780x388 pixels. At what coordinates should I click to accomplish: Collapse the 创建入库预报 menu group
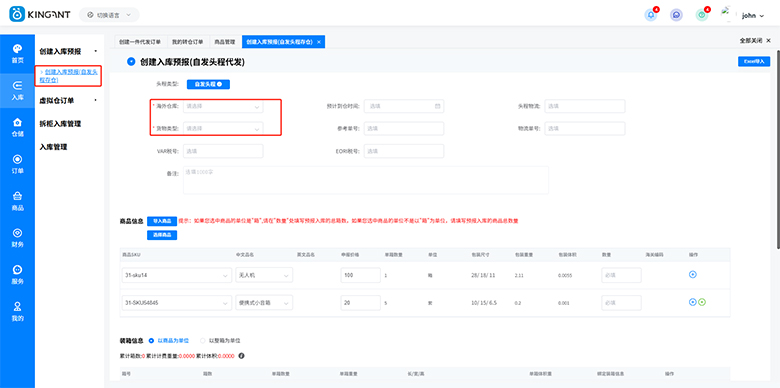(69, 51)
